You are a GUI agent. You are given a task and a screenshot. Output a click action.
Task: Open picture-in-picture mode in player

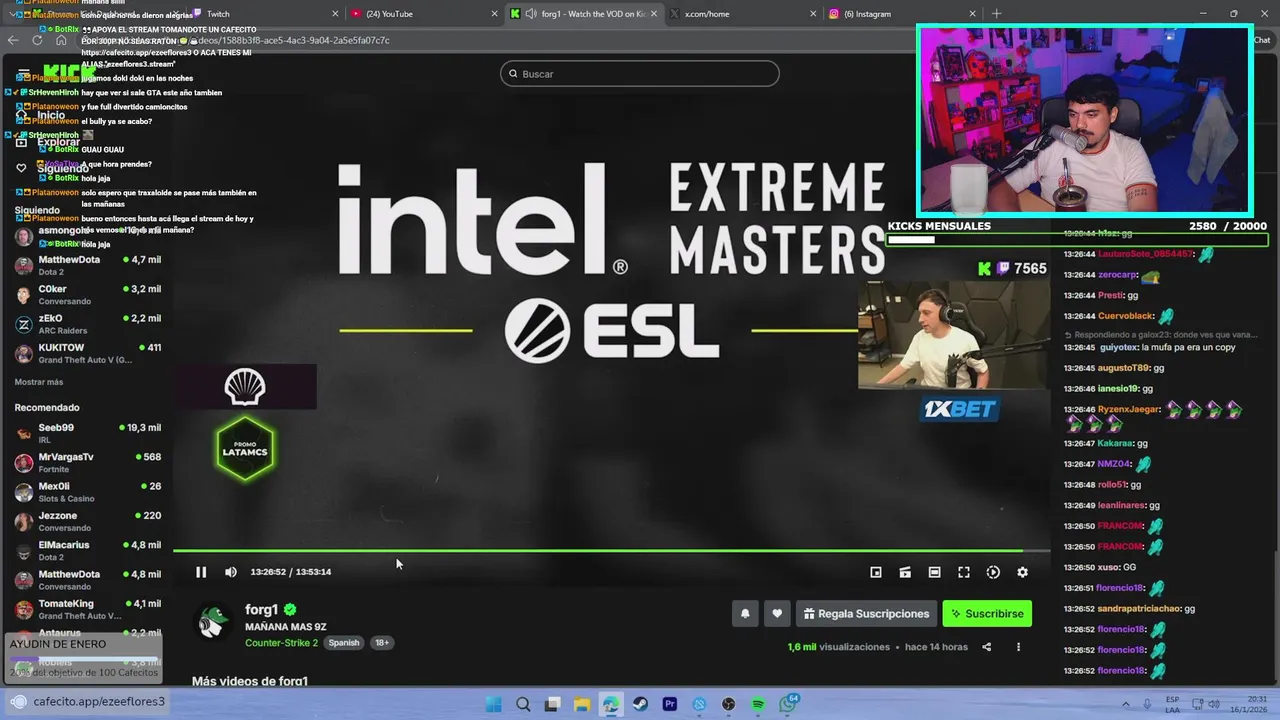tap(876, 572)
